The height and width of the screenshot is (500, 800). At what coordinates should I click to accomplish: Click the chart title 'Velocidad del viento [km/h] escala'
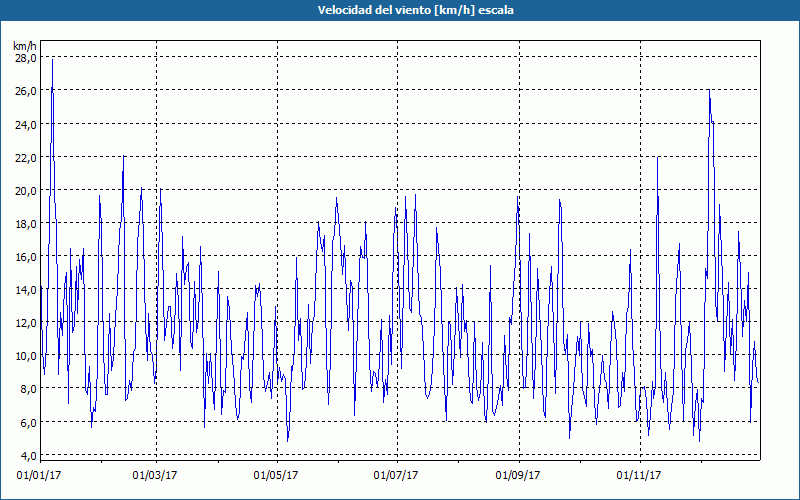(x=415, y=10)
